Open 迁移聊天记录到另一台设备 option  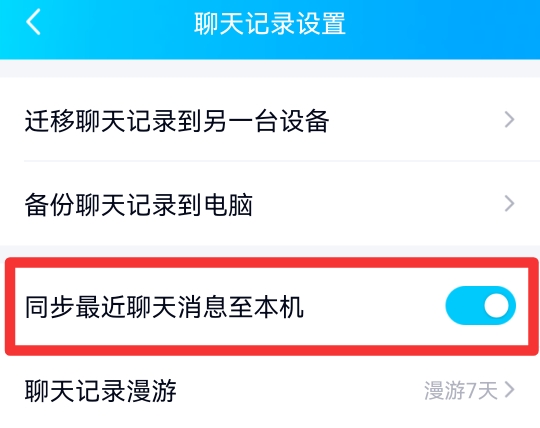270,119
